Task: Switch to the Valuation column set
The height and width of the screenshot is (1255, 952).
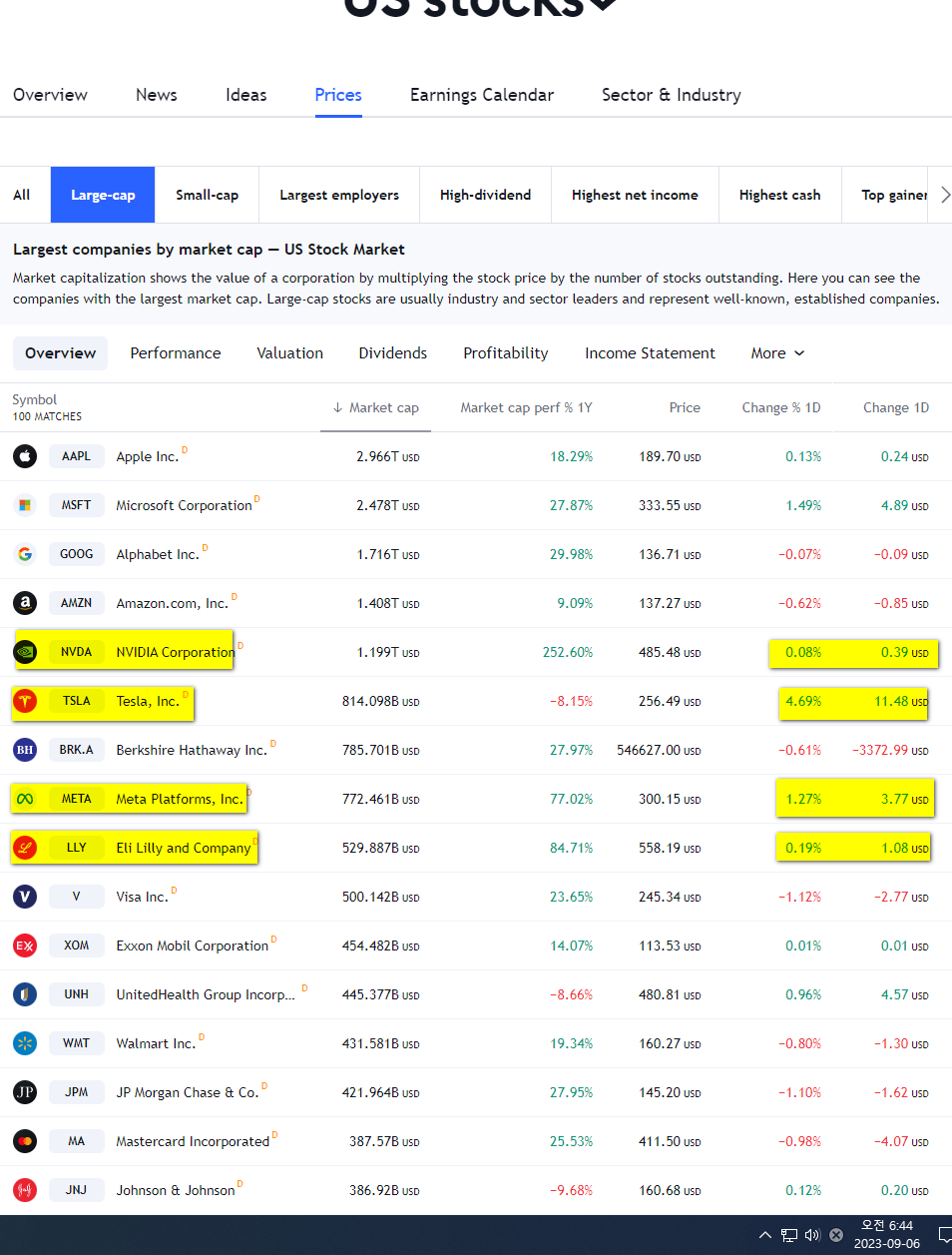Action: coord(290,353)
